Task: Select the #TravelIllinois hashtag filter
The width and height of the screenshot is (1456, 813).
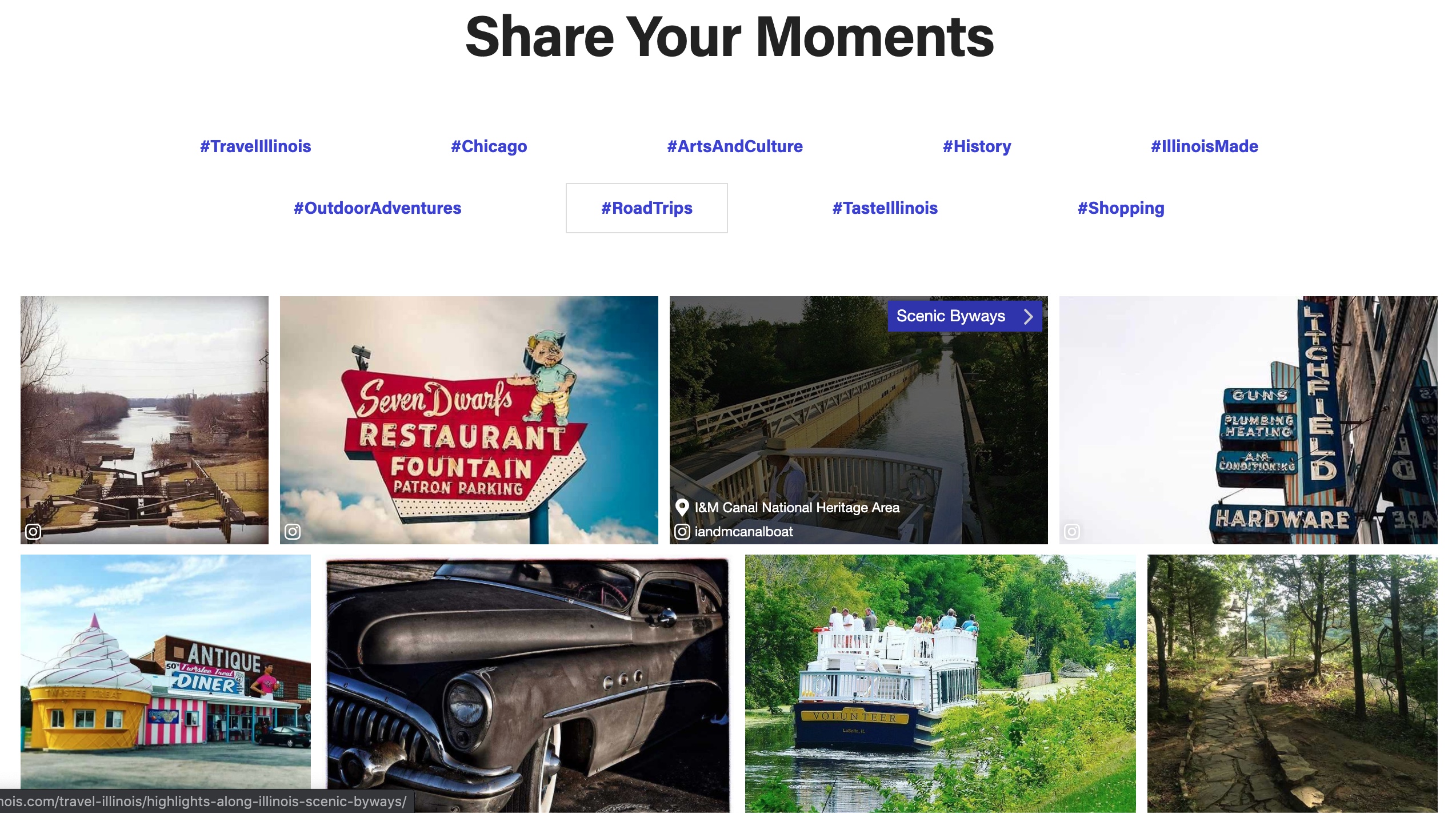Action: (x=255, y=146)
